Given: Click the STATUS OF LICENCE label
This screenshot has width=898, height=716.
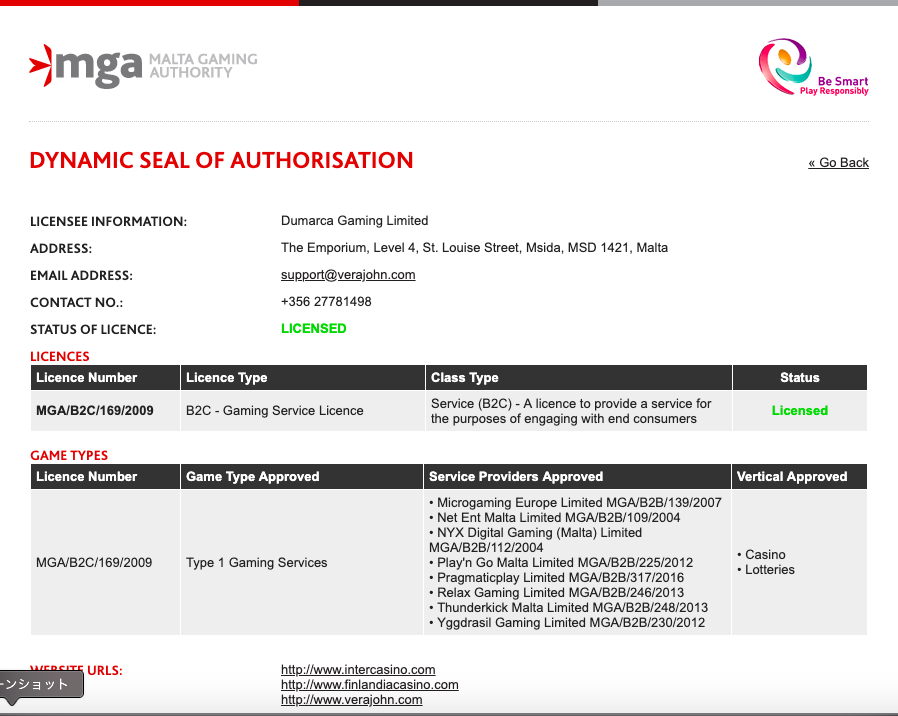Looking at the screenshot, I should pyautogui.click(x=93, y=329).
